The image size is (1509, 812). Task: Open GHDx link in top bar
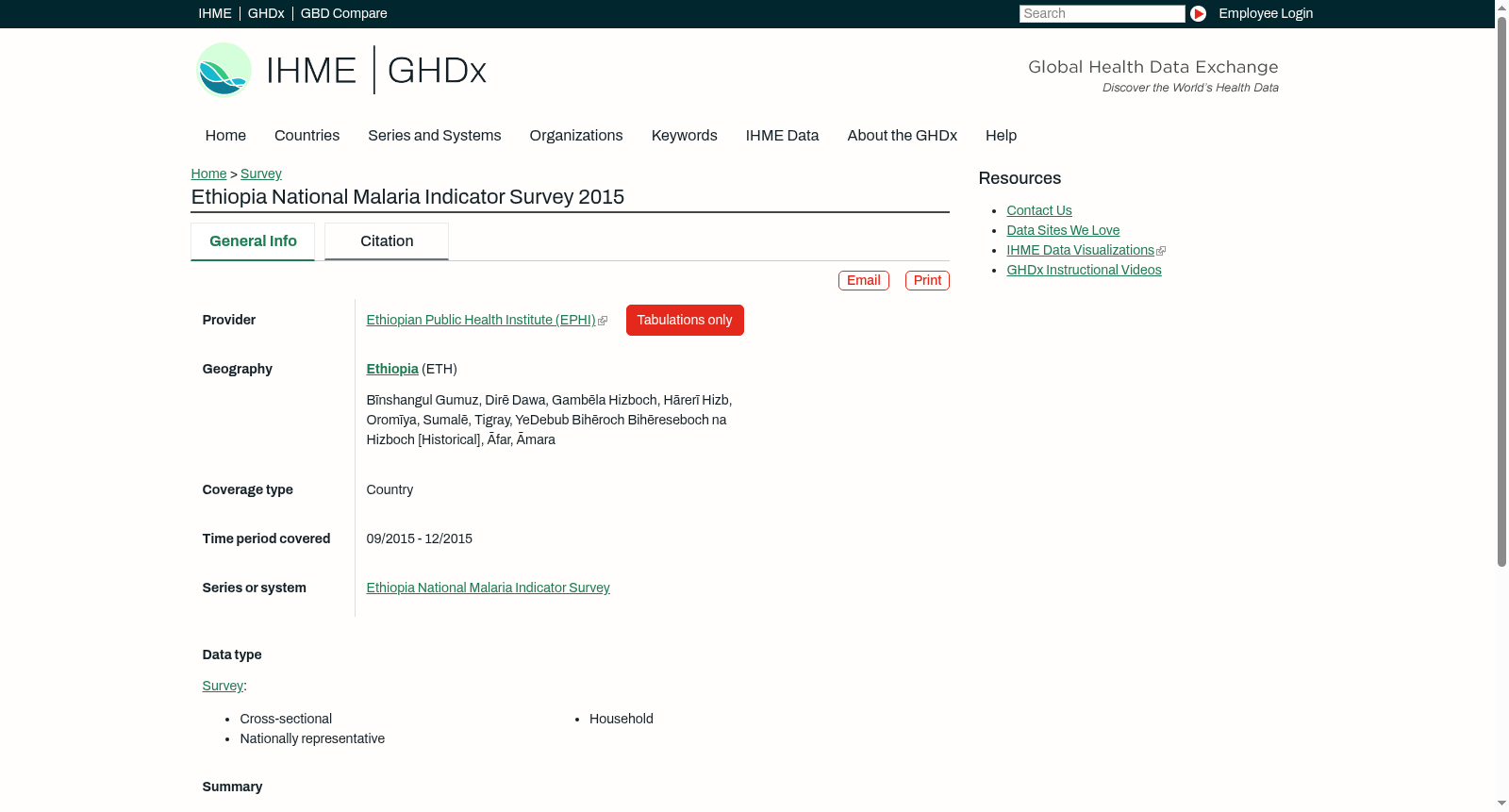266,13
